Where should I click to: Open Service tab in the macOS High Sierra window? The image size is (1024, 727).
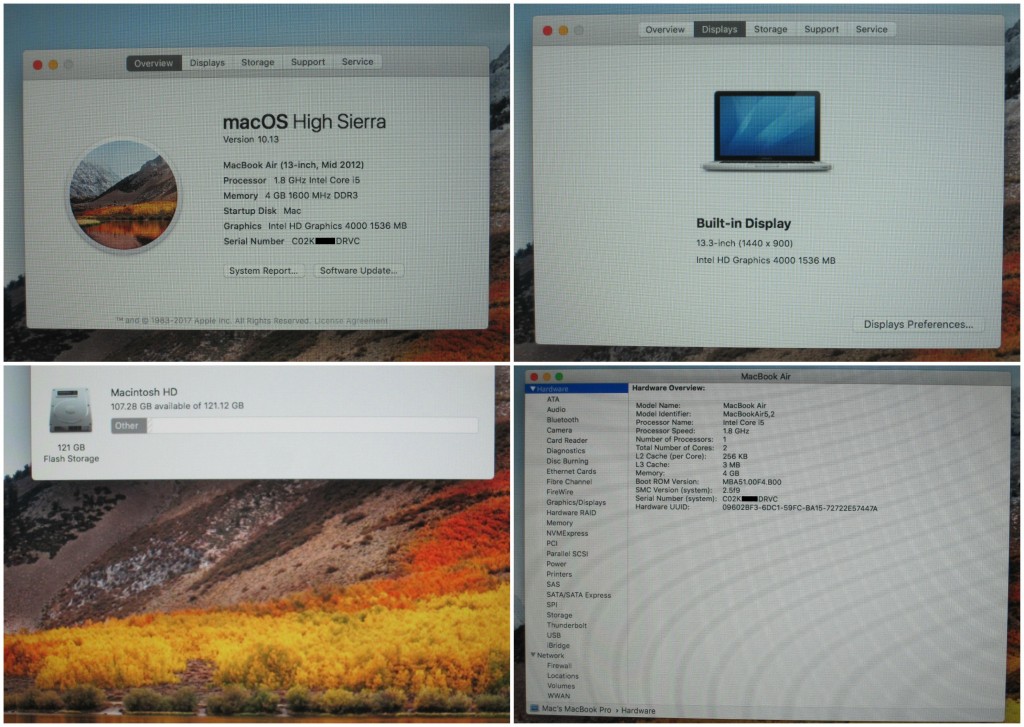tap(357, 61)
